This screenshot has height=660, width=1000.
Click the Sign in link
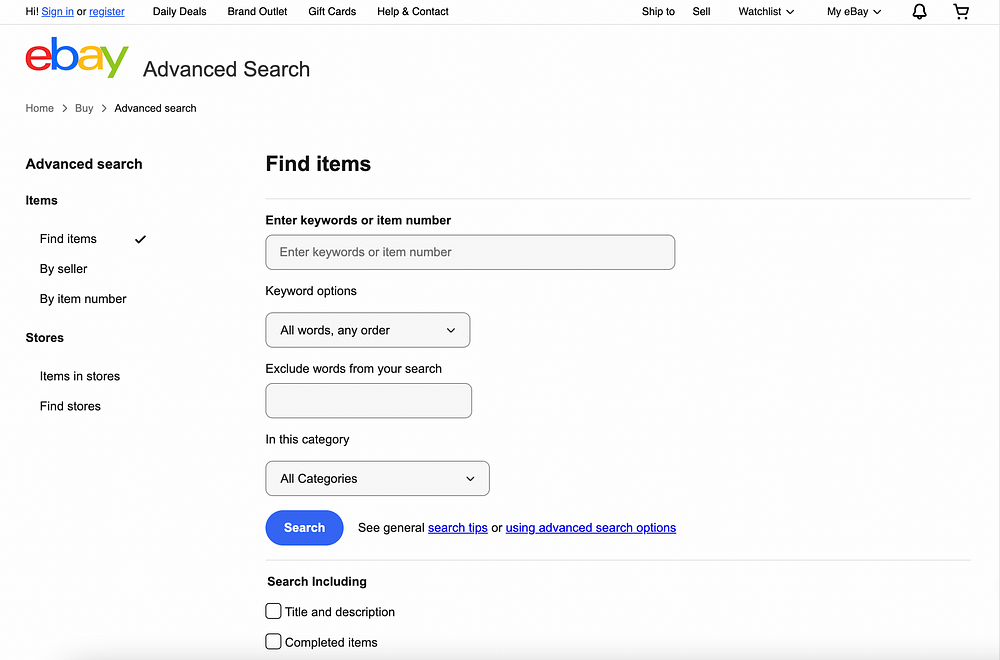[x=57, y=11]
